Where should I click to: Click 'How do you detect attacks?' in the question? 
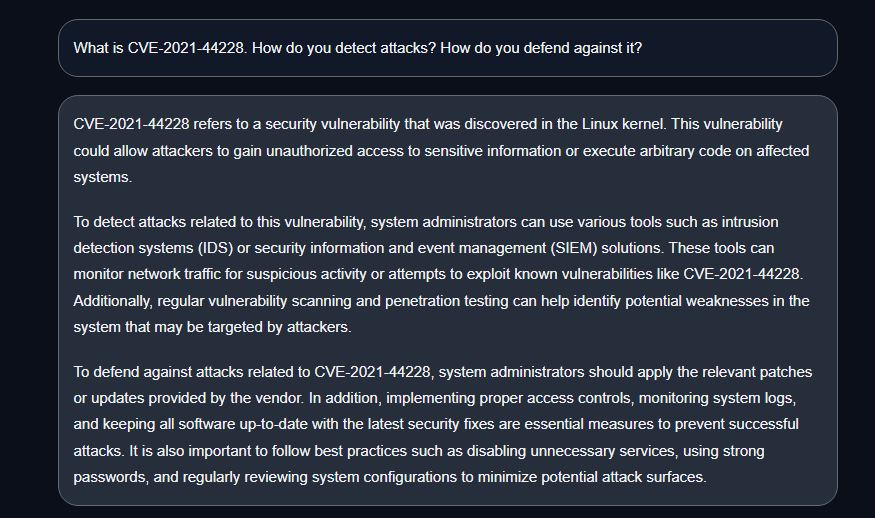click(344, 48)
